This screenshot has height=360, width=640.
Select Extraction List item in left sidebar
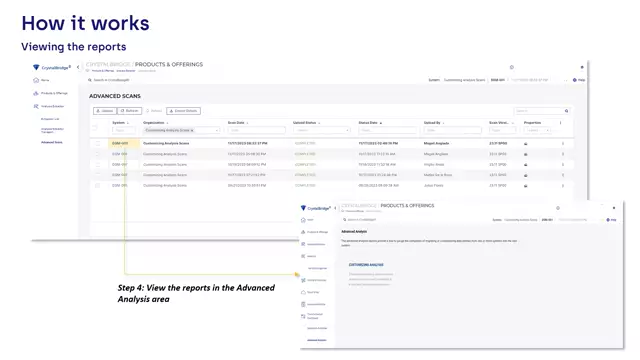(50, 119)
